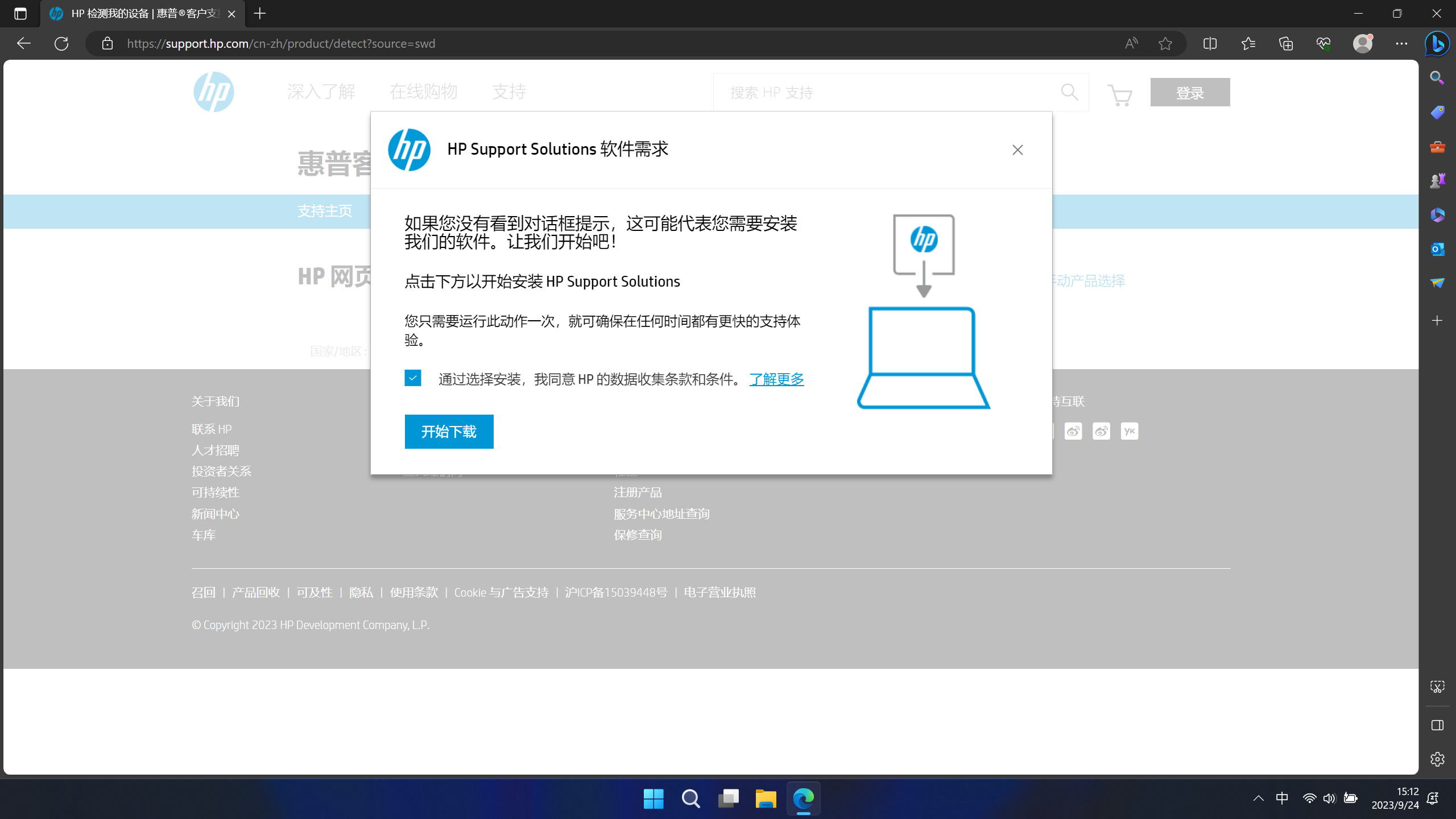Open File Explorer from the taskbar
This screenshot has width=1456, height=819.
click(766, 799)
